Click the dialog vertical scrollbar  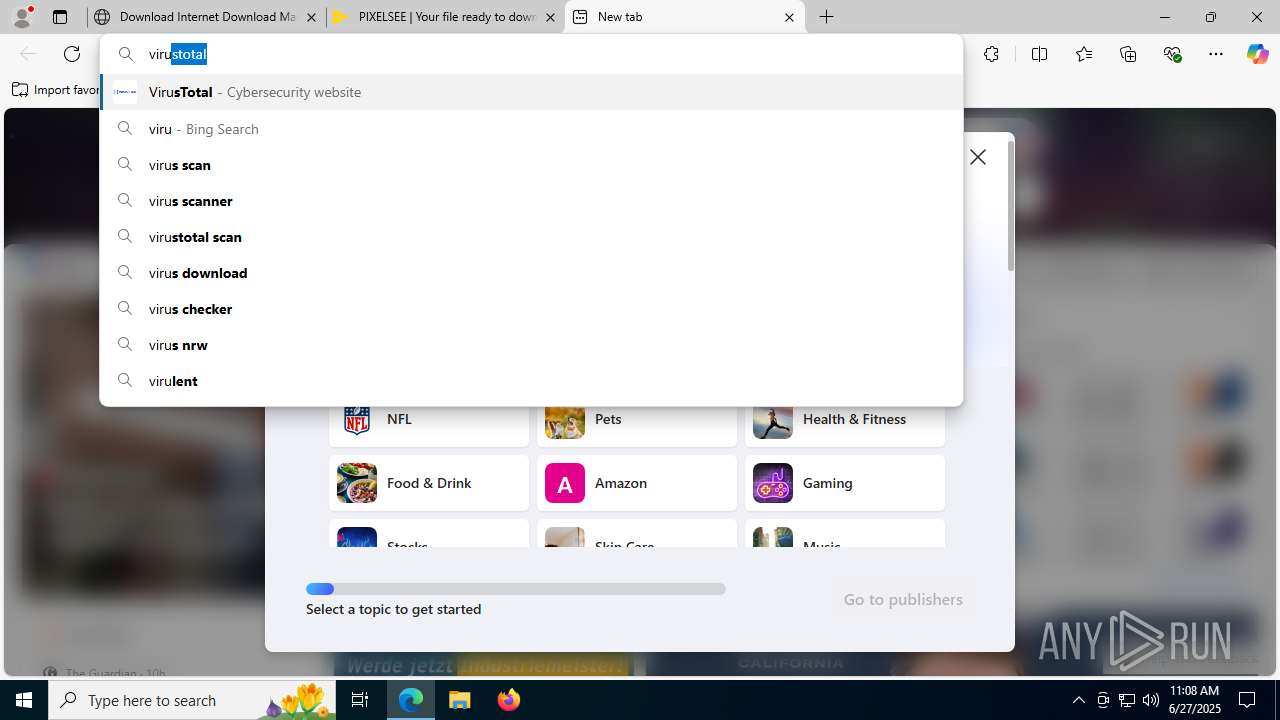(1010, 206)
